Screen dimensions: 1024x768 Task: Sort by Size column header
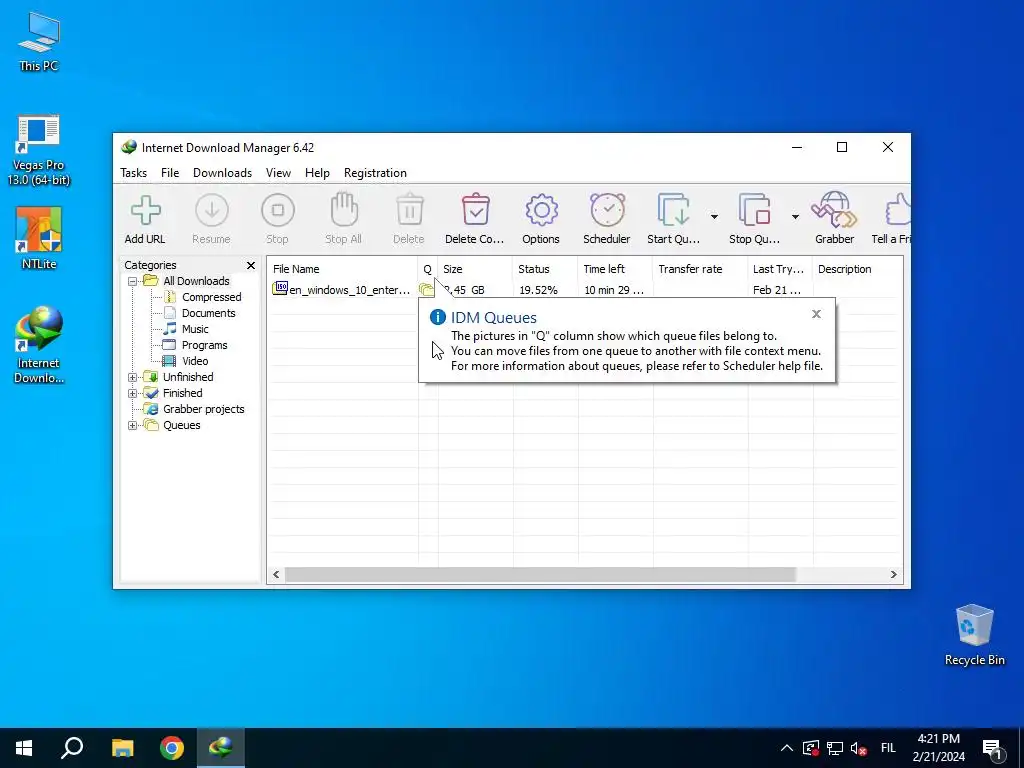click(475, 269)
